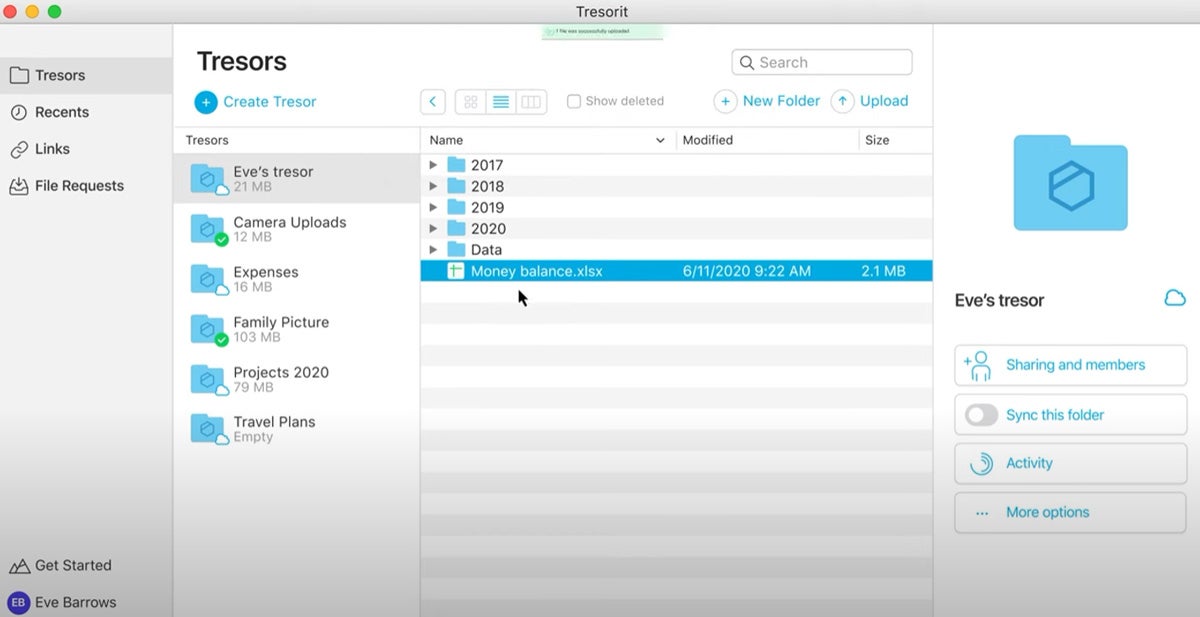This screenshot has width=1200, height=617.
Task: Click Camera Uploads tresor folder icon
Action: (x=208, y=229)
